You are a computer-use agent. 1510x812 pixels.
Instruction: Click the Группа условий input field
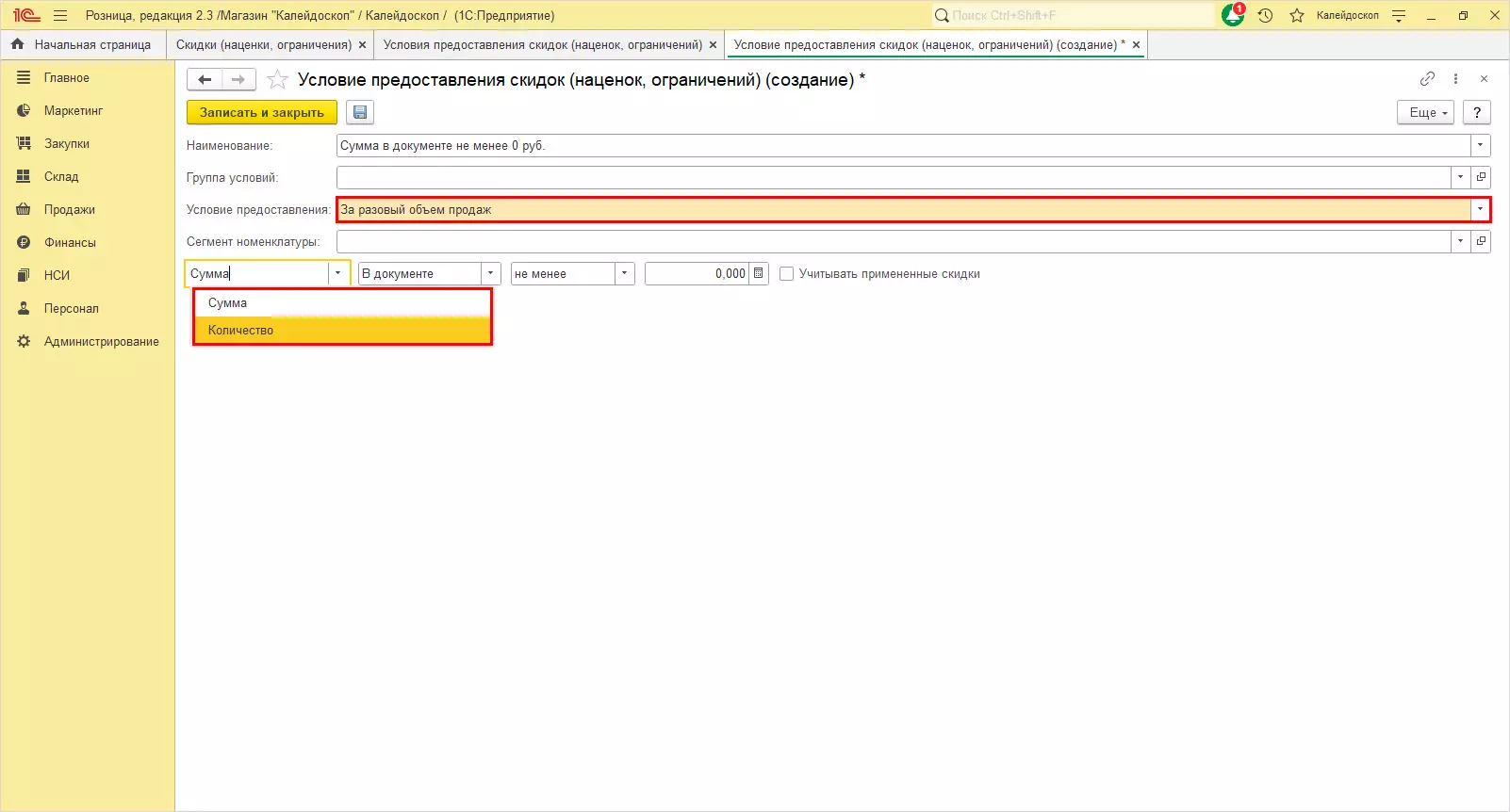click(894, 177)
